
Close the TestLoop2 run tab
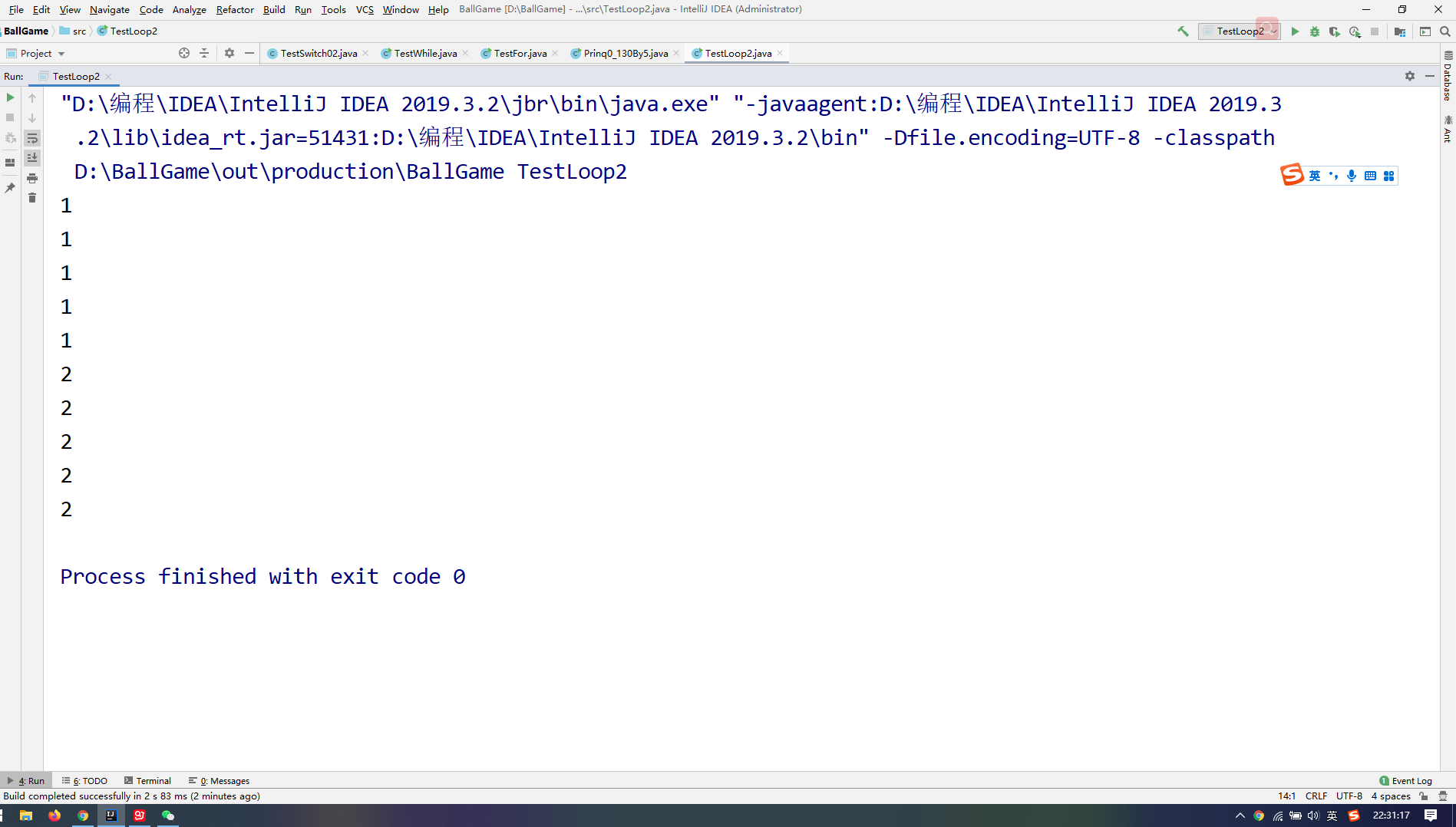108,76
